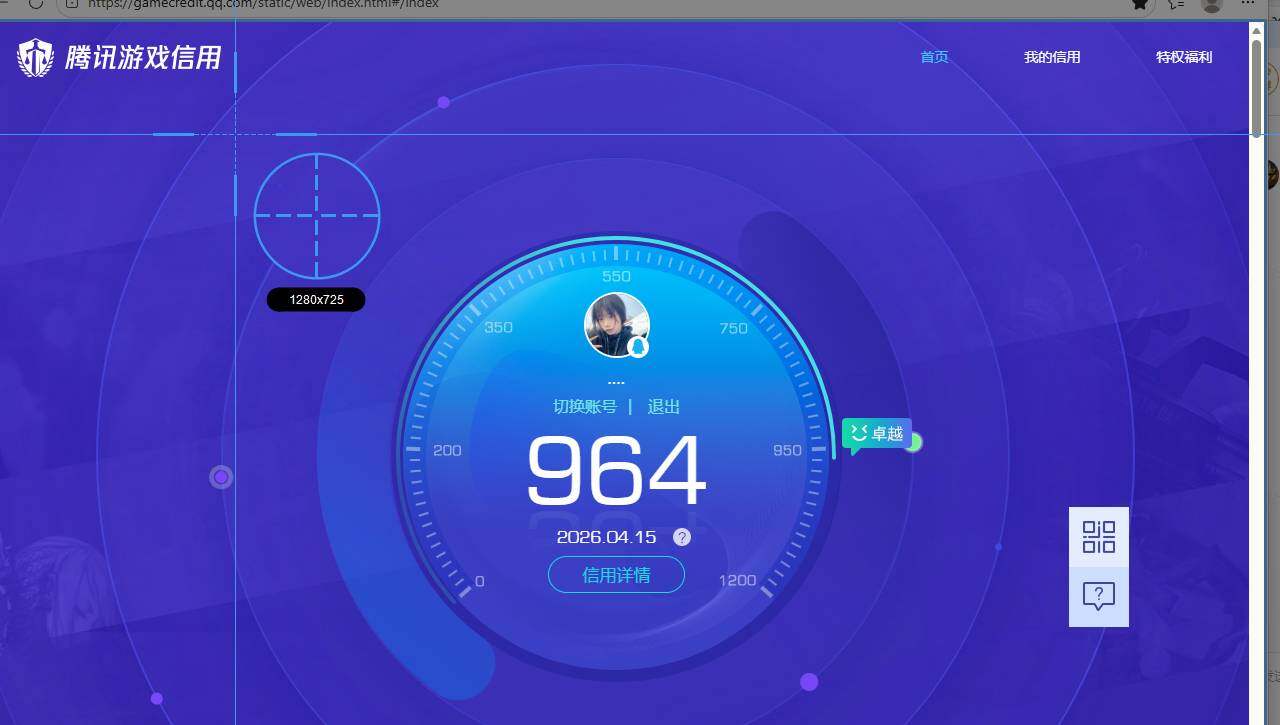Click the page's vertical scrollbar thumb
Viewport: 1280px width, 725px height.
[1256, 88]
